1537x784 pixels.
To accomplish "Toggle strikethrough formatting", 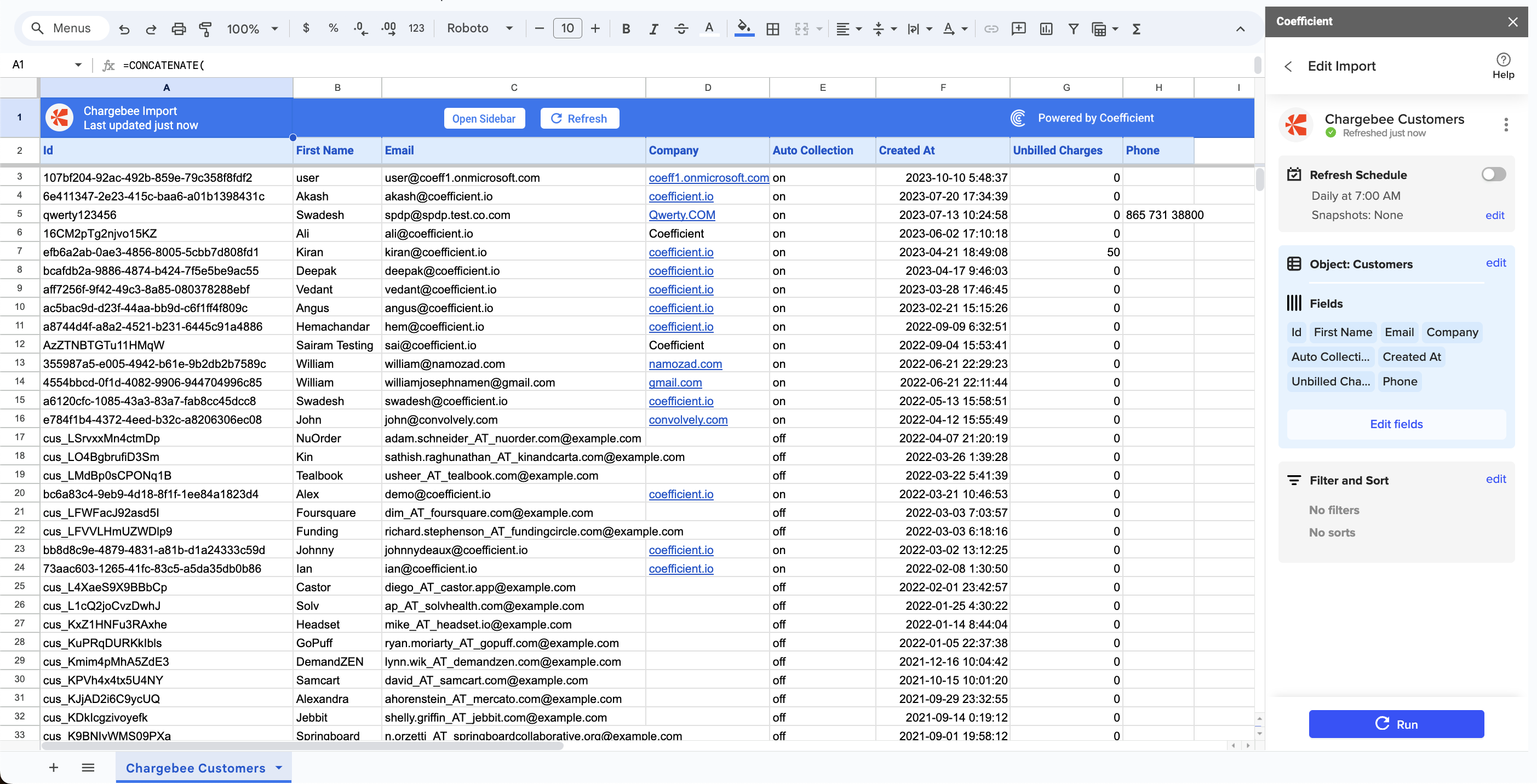I will [681, 28].
